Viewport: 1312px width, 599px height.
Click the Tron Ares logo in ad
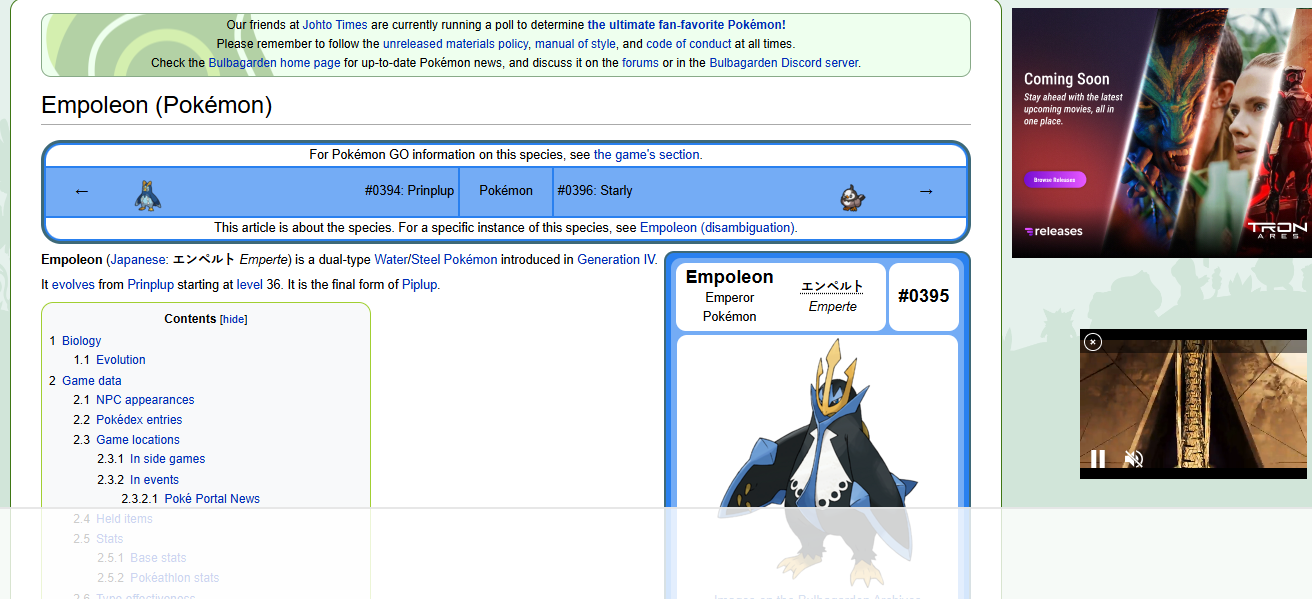[1277, 230]
